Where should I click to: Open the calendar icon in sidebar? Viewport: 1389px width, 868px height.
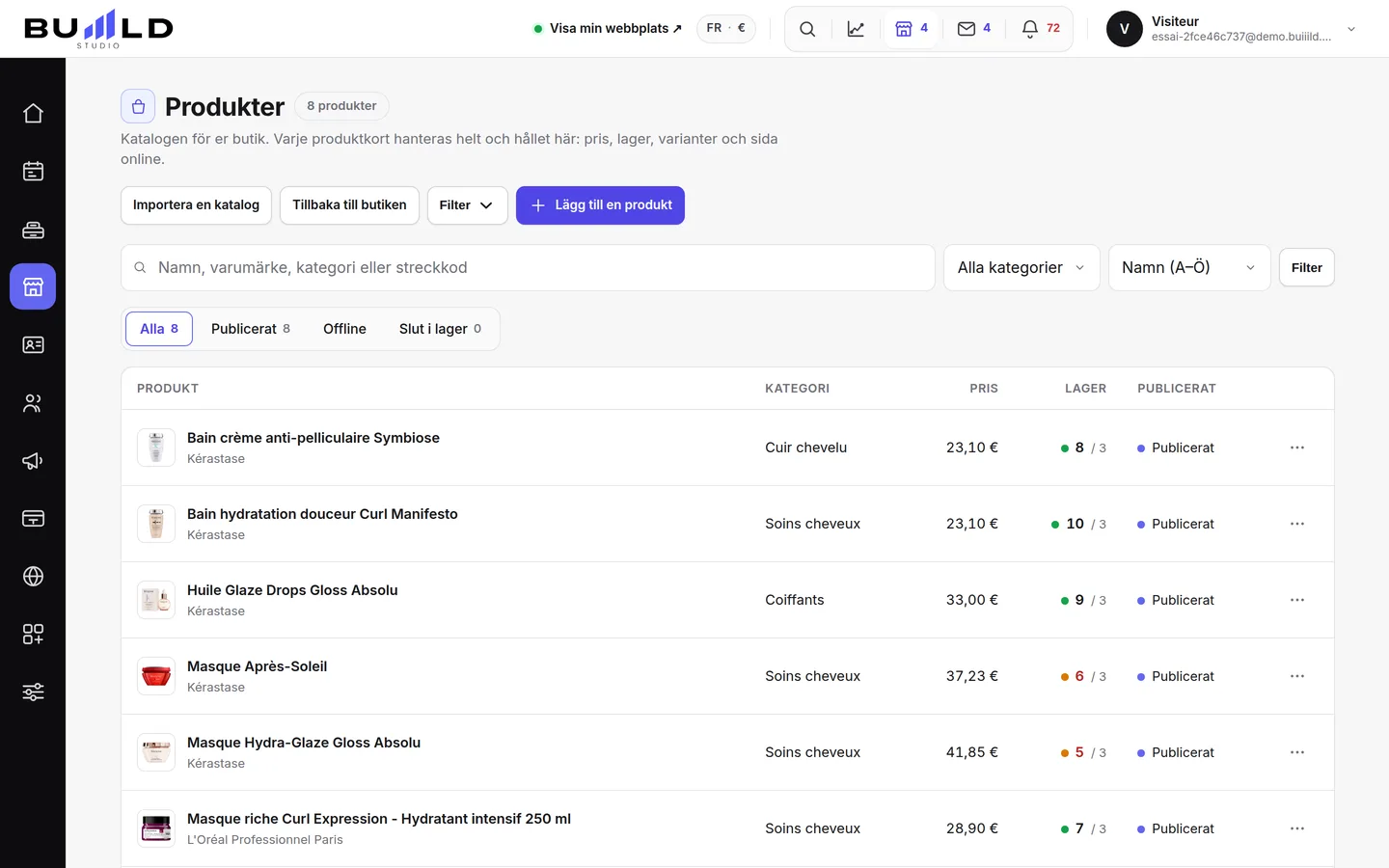[33, 172]
